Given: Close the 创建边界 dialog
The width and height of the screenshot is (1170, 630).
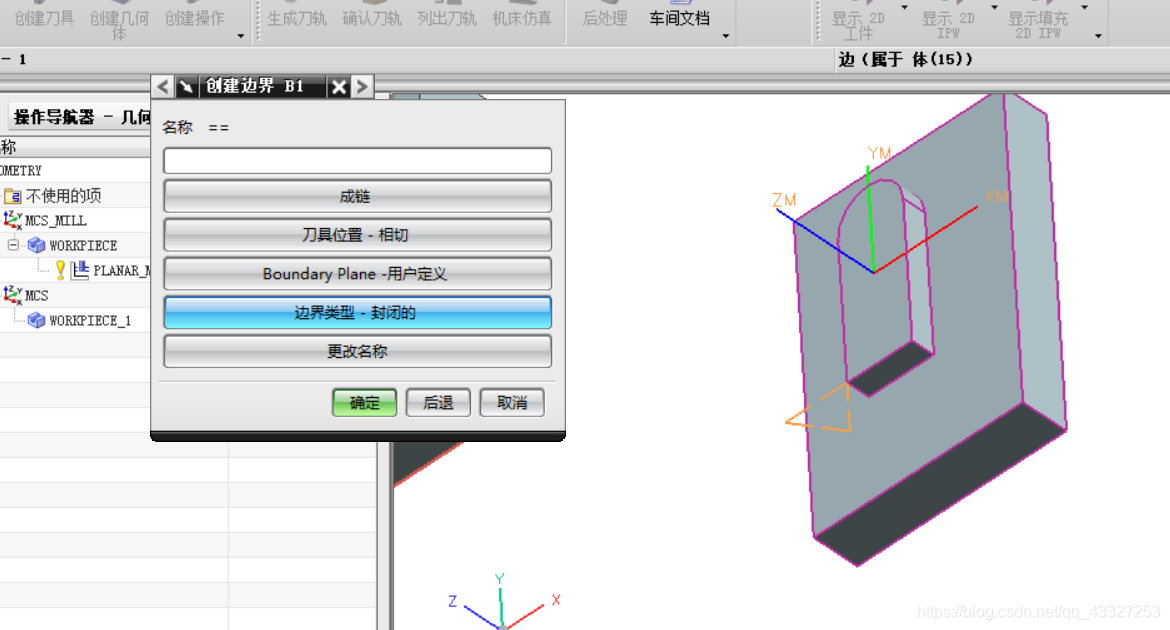Looking at the screenshot, I should click(x=339, y=87).
